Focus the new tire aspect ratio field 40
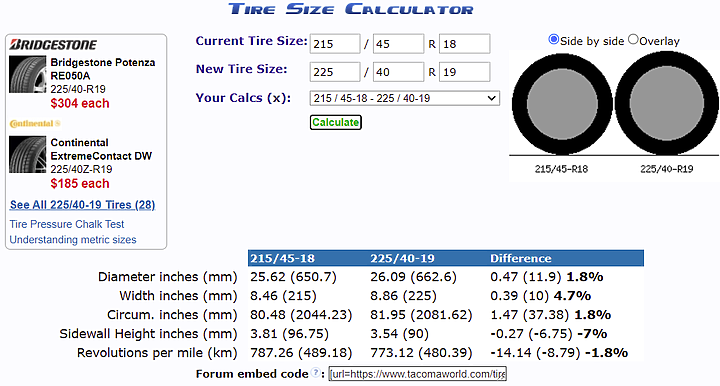Viewport: 720px width, 386px height. [398, 72]
